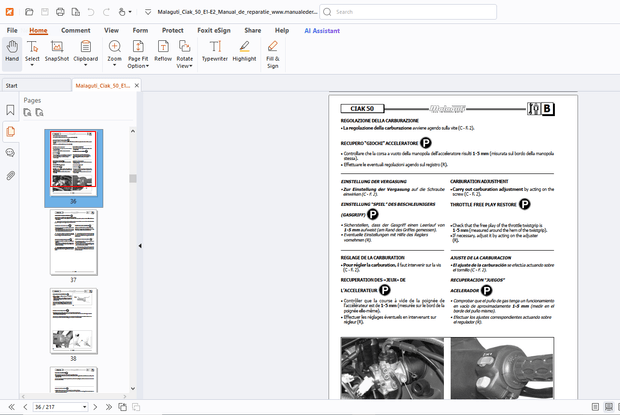The width and height of the screenshot is (620, 415).
Task: Go to the first page
Action: pos(11,407)
